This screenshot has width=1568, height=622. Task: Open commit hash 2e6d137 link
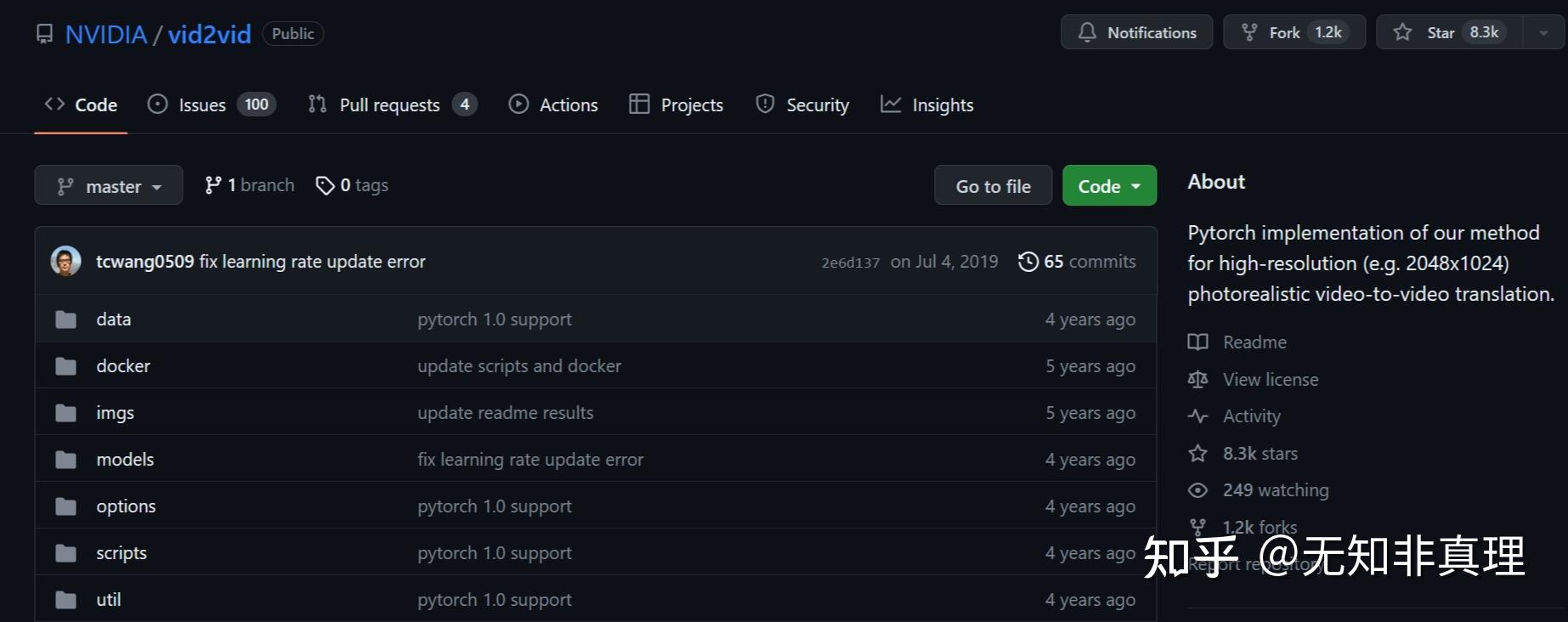click(x=850, y=263)
